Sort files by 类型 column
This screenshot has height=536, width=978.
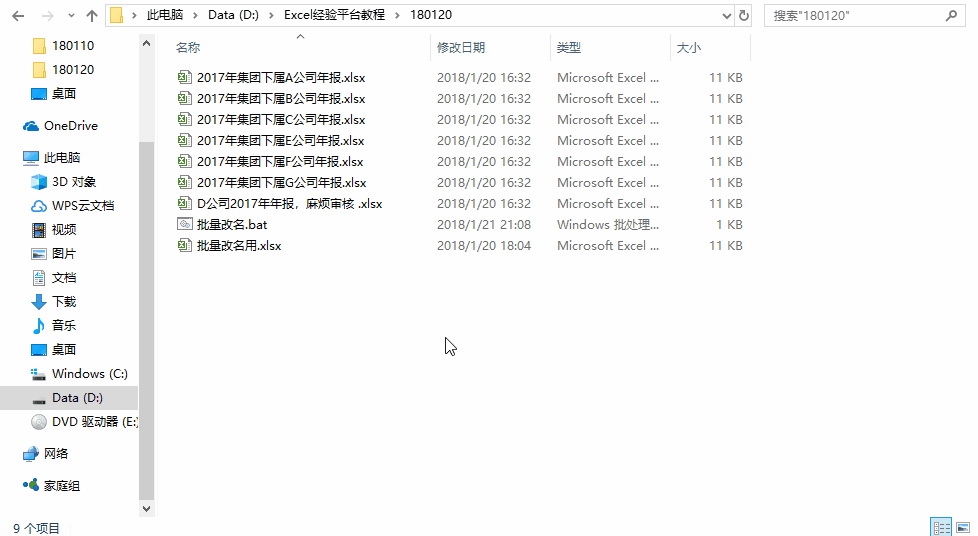point(569,47)
